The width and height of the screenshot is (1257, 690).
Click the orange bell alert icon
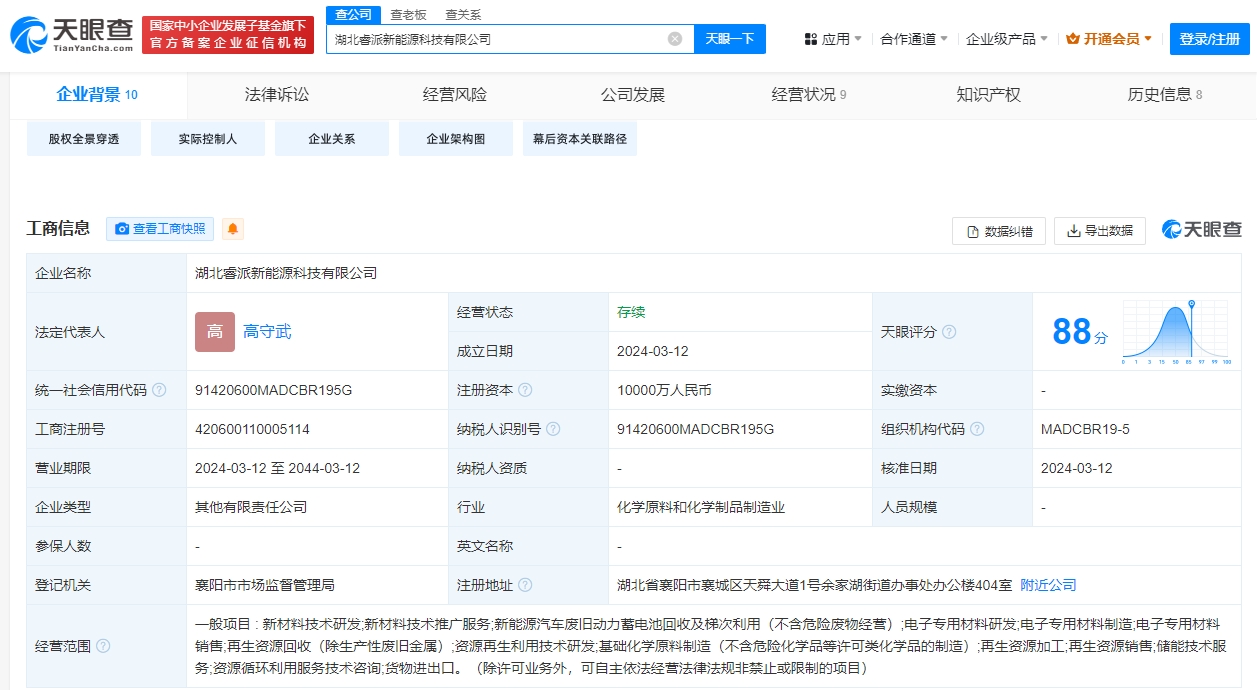[233, 229]
